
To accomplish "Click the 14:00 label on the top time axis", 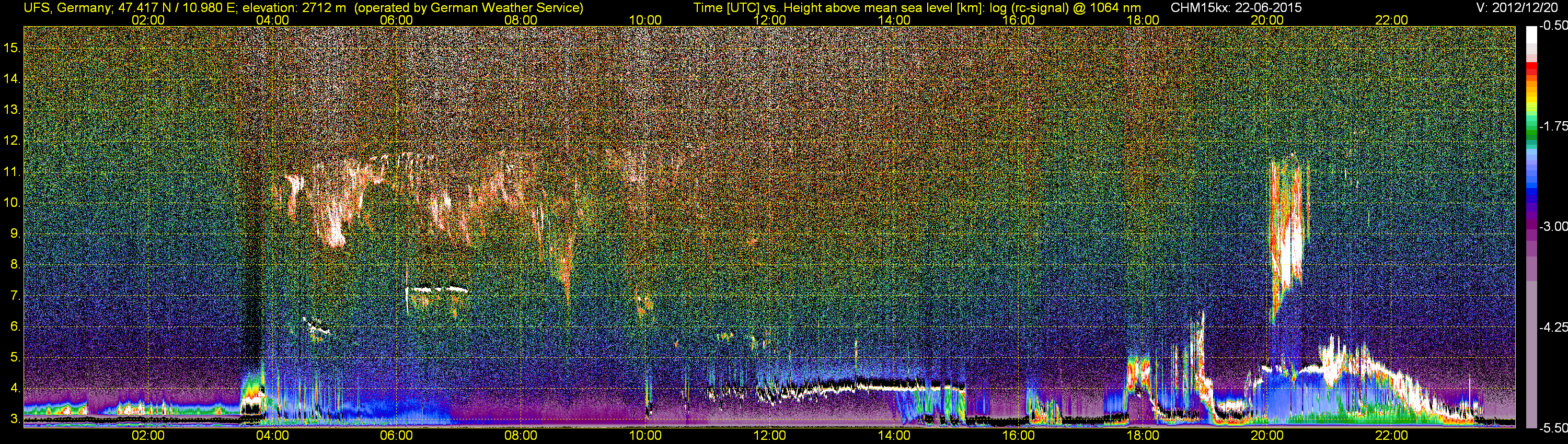I will click(x=894, y=20).
